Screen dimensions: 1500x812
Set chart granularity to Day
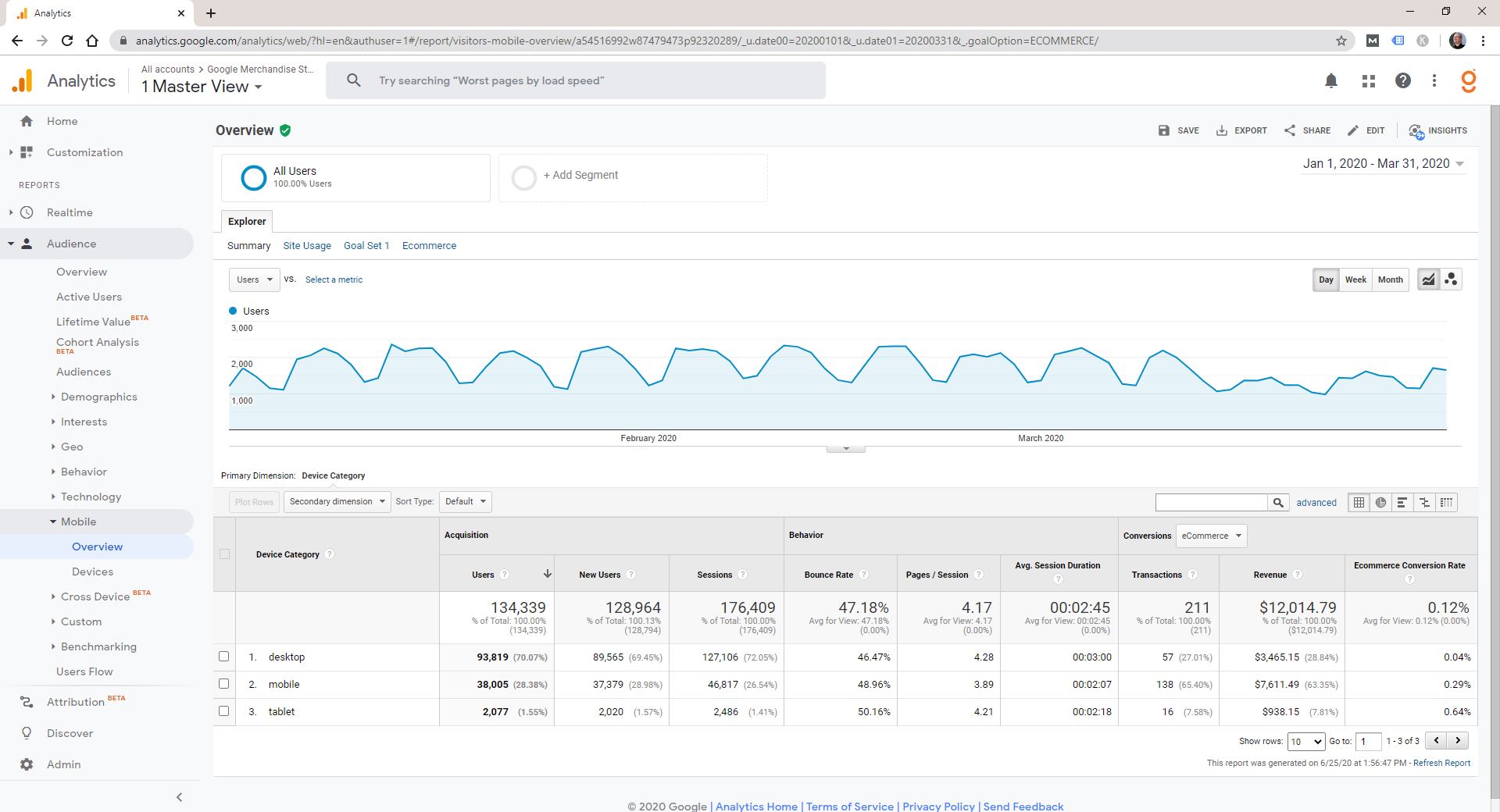1326,280
